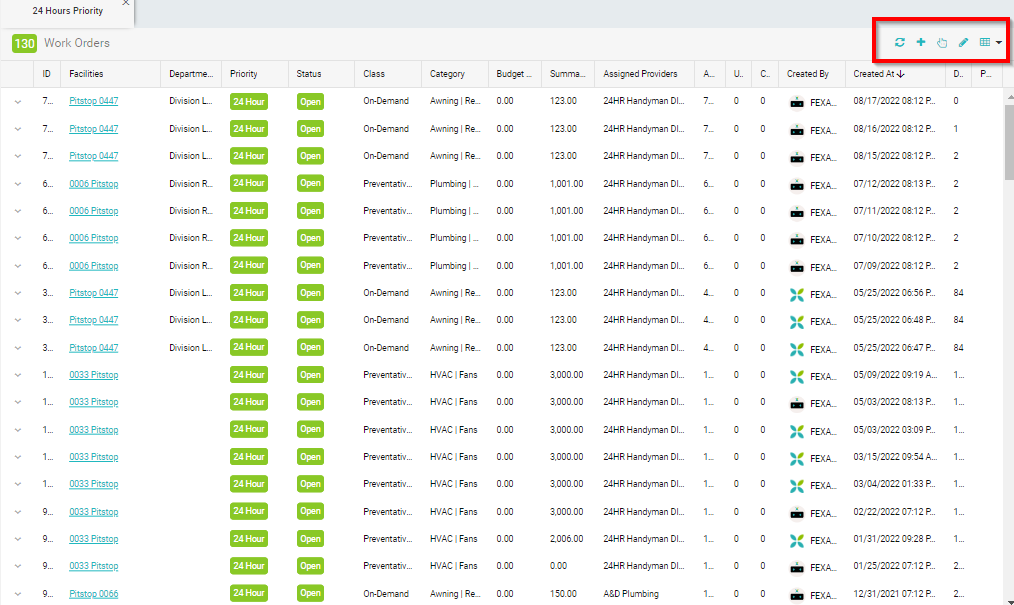
Task: Click the plus icon to add a work order
Action: [x=921, y=42]
